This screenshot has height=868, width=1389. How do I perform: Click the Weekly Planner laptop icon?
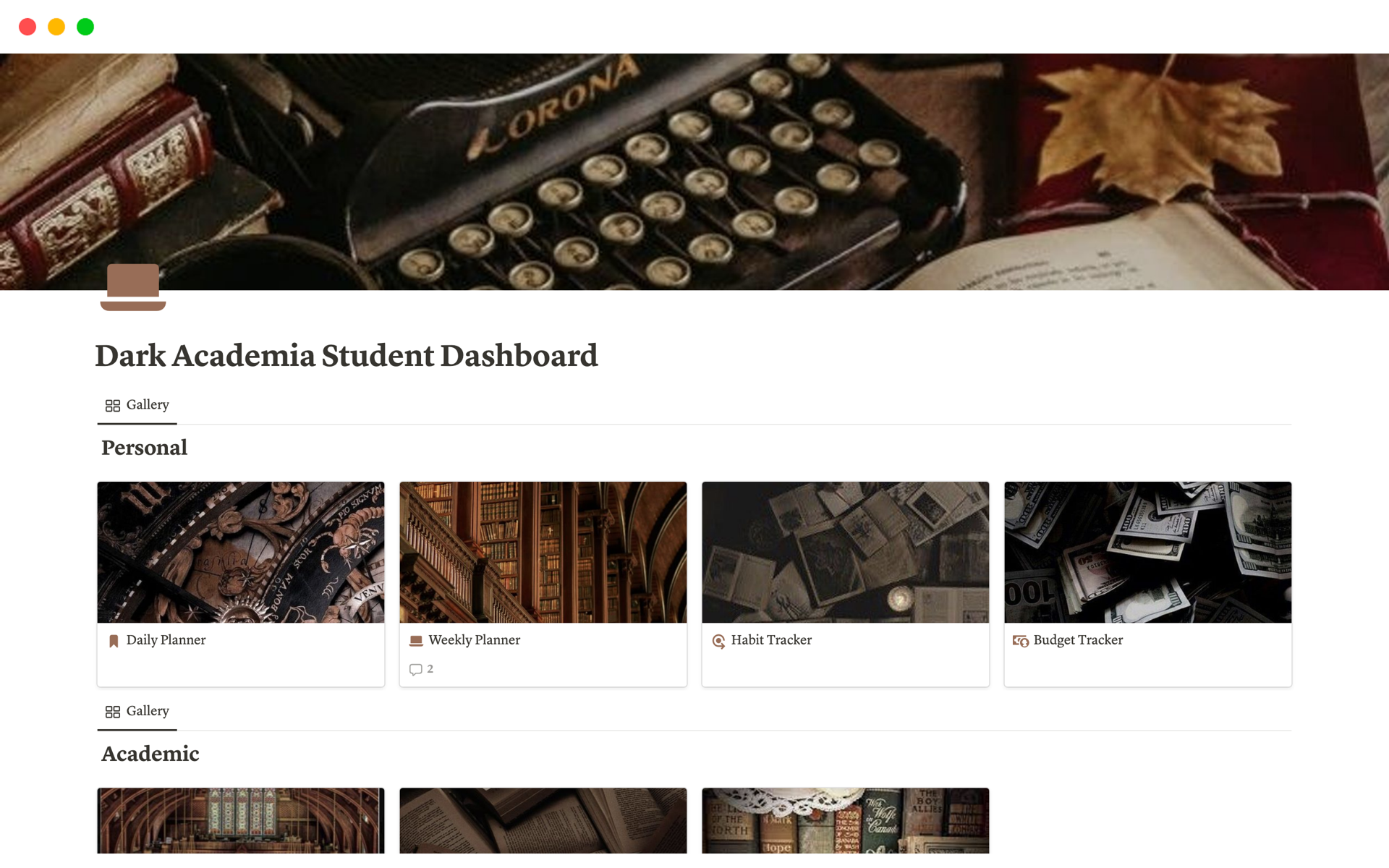[416, 641]
